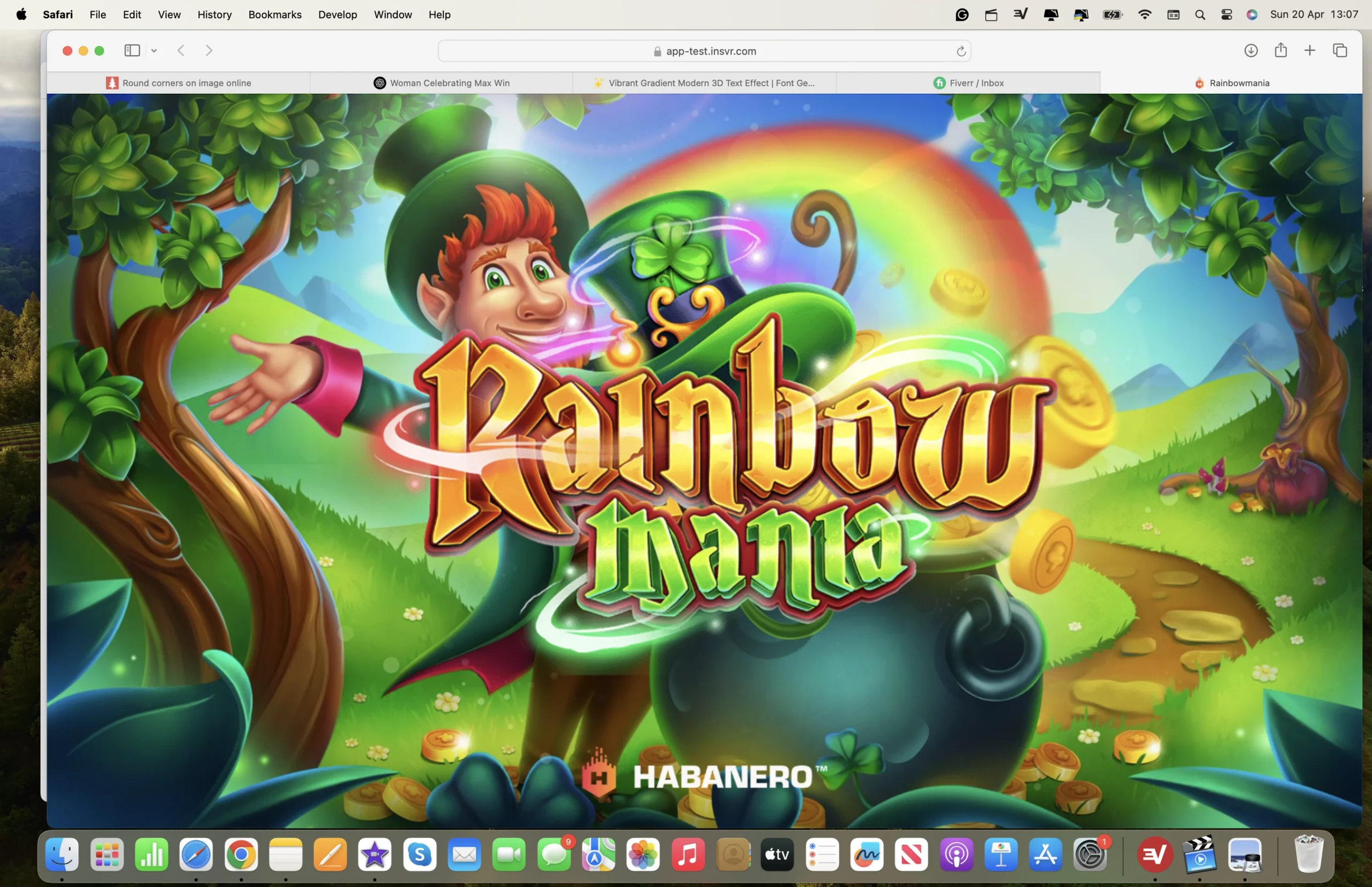Open ExpressVPN from the Dock
Screen dimensions: 1372x887
(1155, 855)
